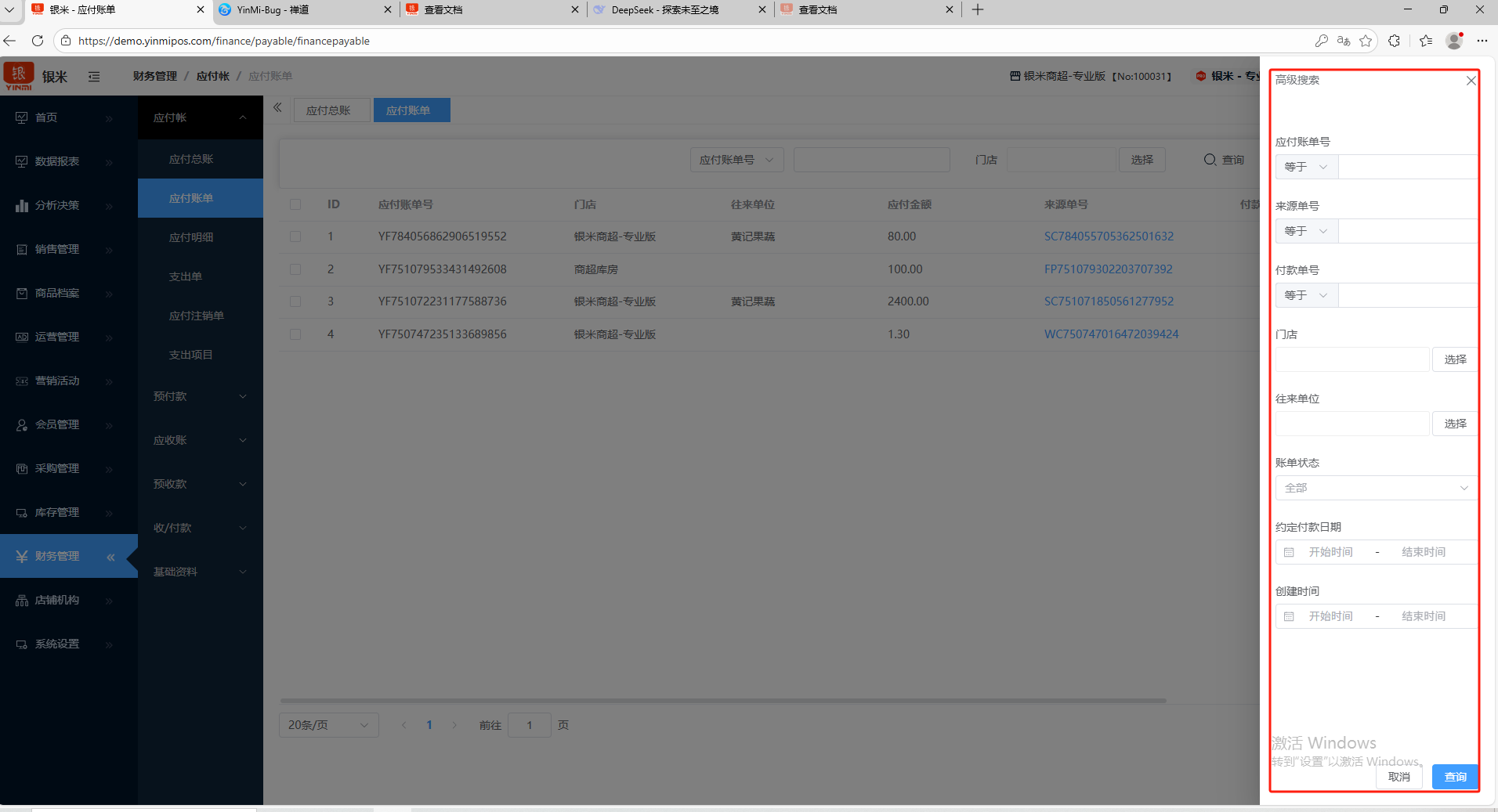Check the row for YF750747235133689856

[295, 334]
